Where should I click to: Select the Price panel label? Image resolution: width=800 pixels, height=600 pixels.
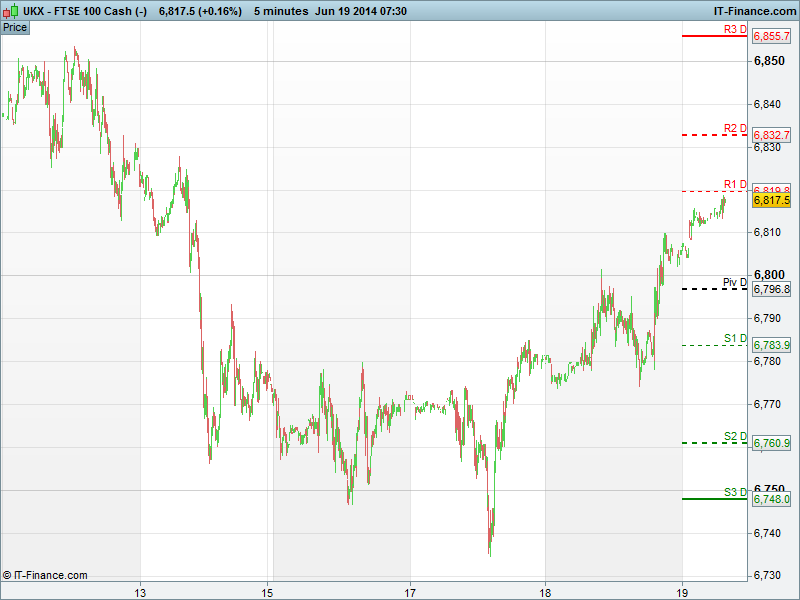15,27
